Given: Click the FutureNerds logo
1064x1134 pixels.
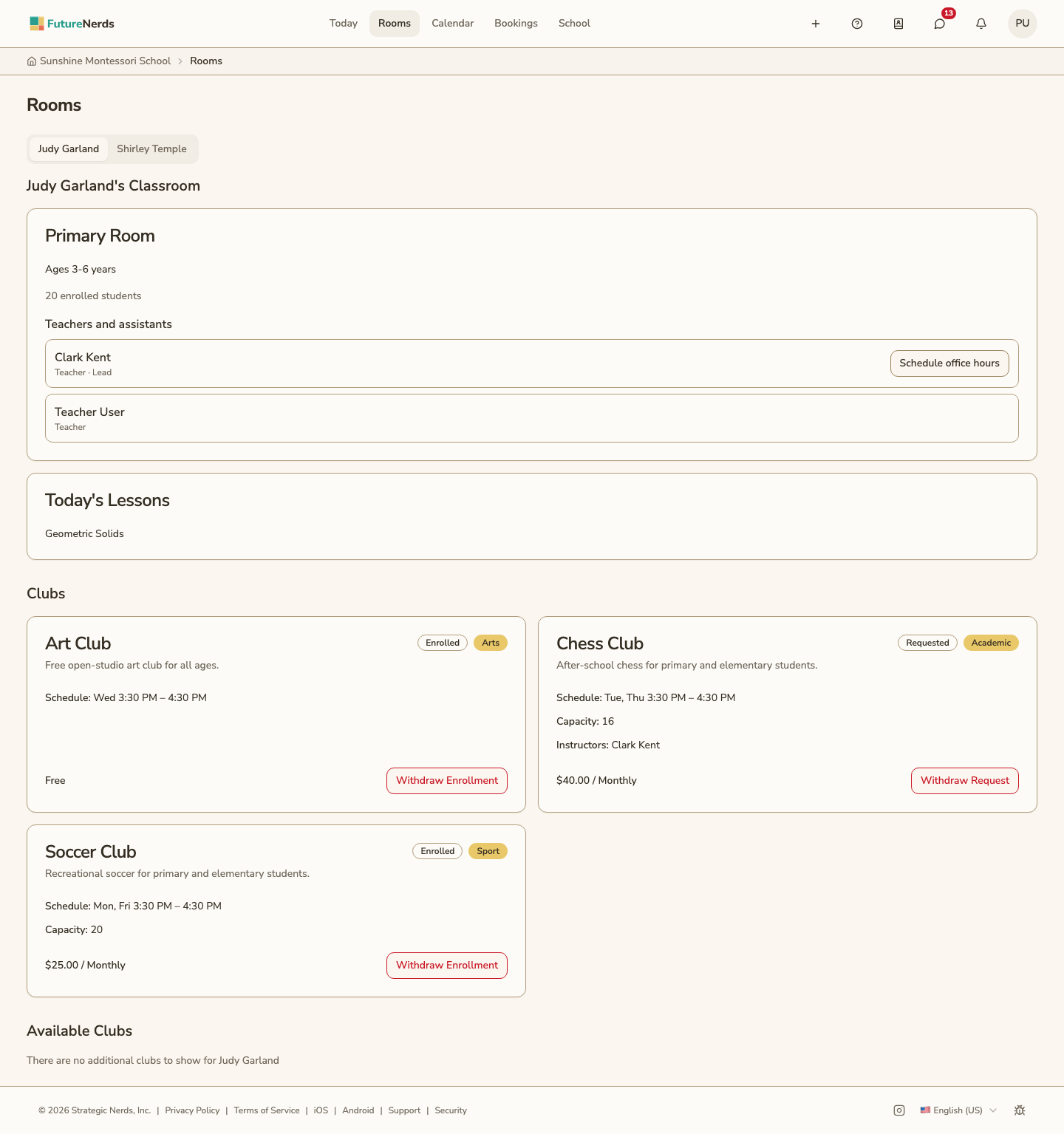Looking at the screenshot, I should pyautogui.click(x=72, y=24).
